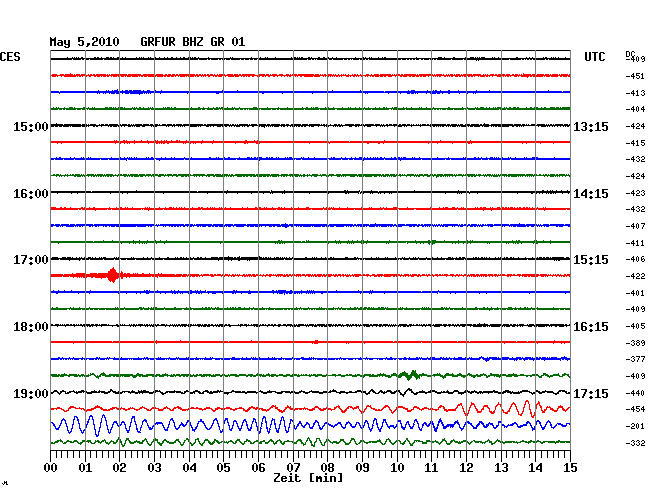Click the DC offset value -440
Image resolution: width=650 pixels, height=494 pixels.
point(635,393)
